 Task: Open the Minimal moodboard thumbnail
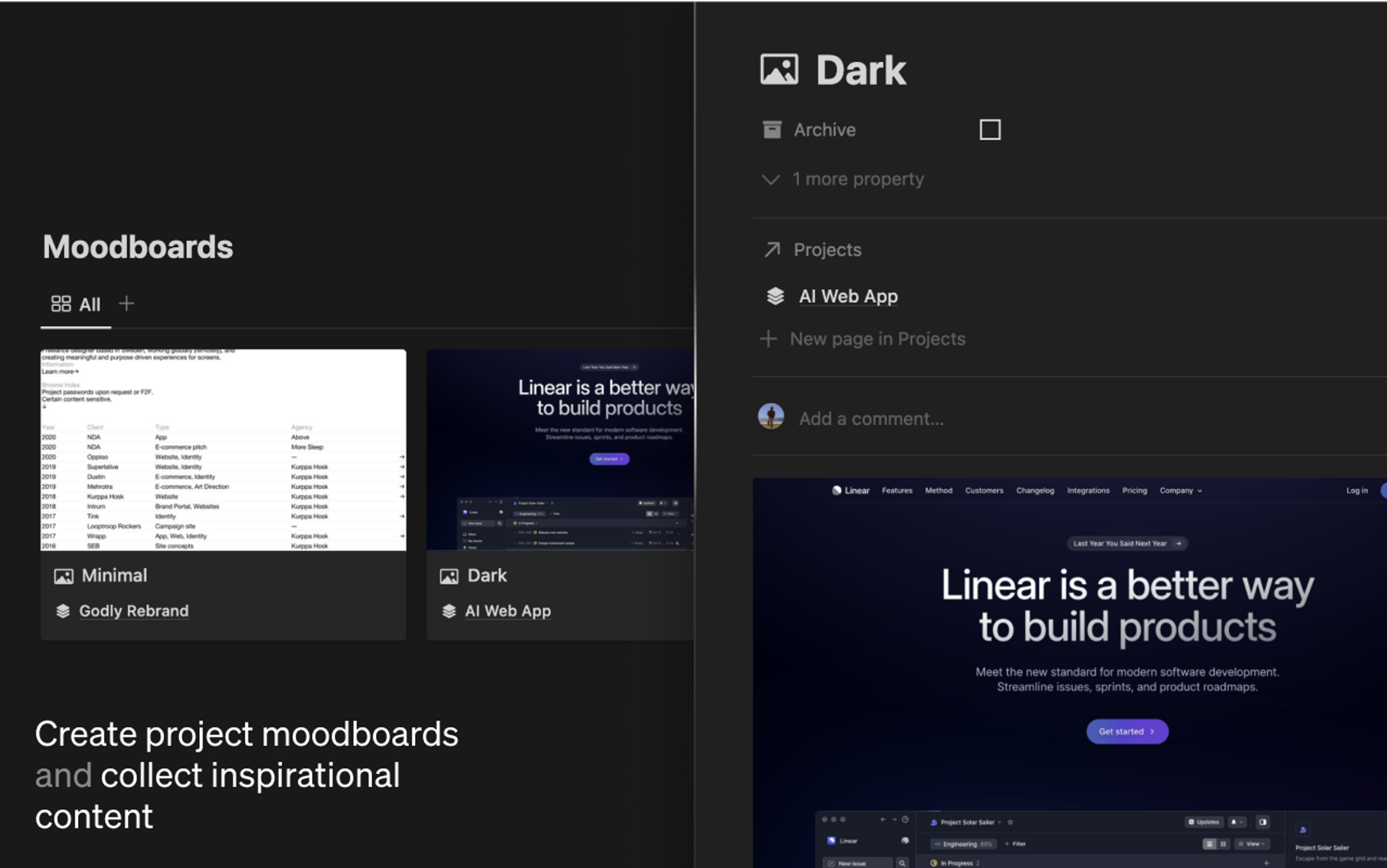223,449
